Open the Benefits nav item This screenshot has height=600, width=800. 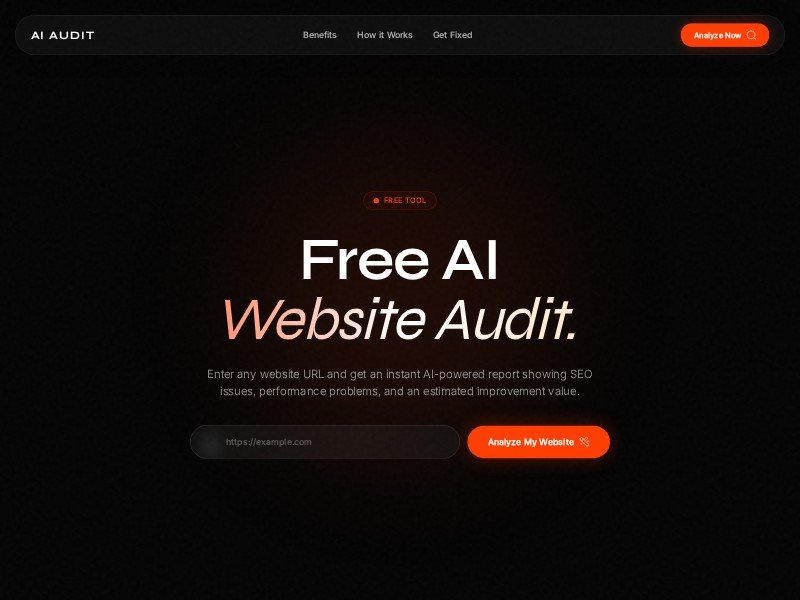coord(319,35)
